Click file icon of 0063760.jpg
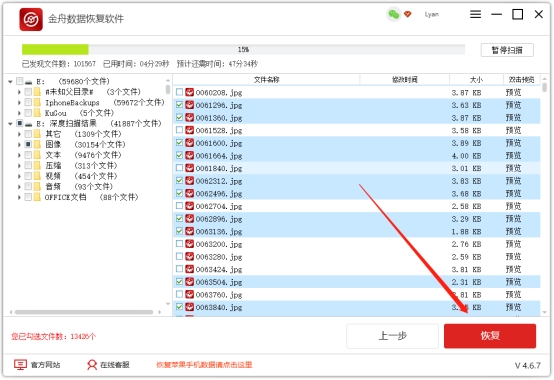Screen dimensions: 554x380 point(190,295)
